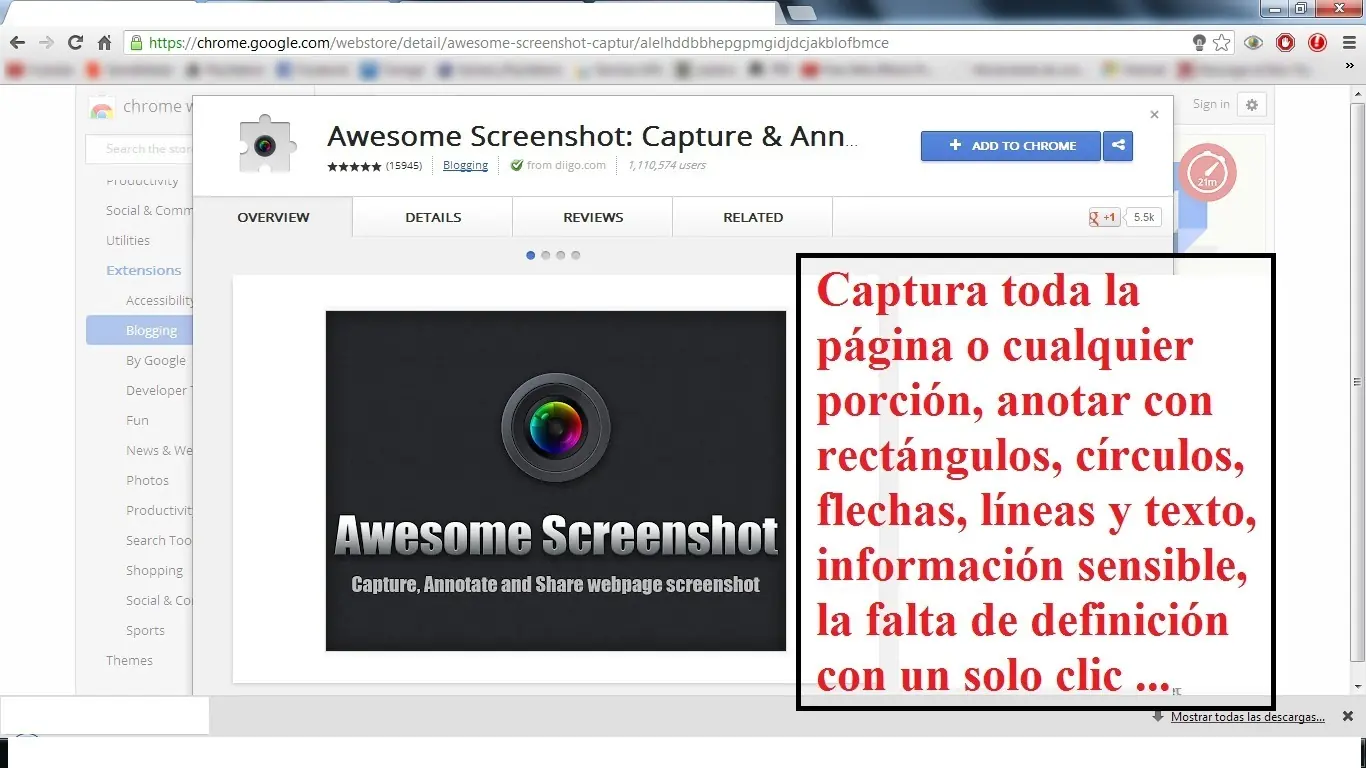Click the from diigo.com text
This screenshot has width=1366, height=768.
(x=566, y=166)
